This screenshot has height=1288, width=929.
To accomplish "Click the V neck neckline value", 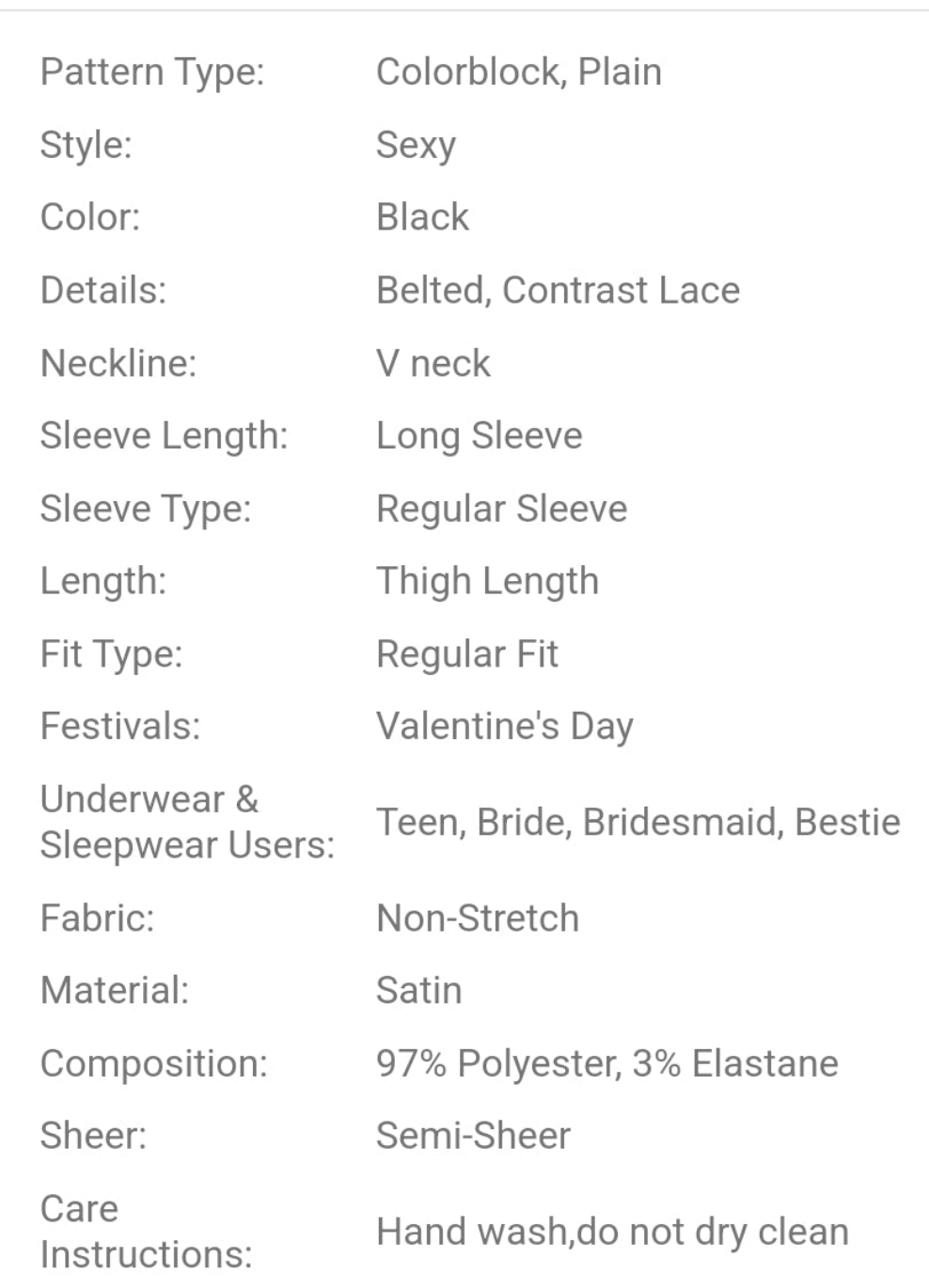I will (433, 364).
